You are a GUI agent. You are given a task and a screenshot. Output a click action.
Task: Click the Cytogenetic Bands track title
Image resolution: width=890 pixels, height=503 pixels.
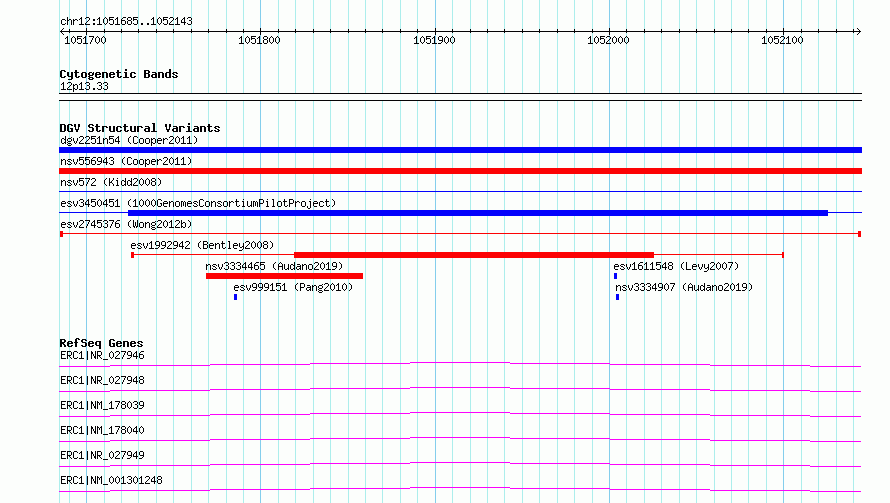pyautogui.click(x=119, y=74)
